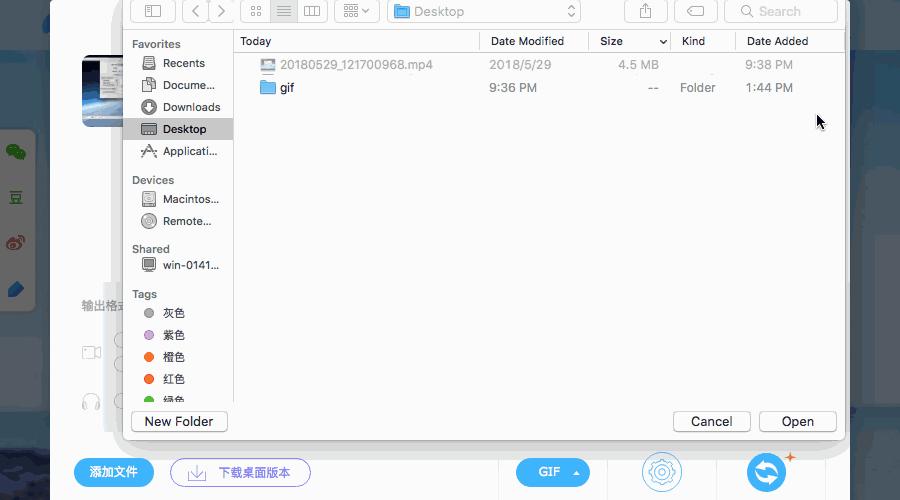Select Recents in the sidebar
Viewport: 900px width, 500px height.
[184, 63]
